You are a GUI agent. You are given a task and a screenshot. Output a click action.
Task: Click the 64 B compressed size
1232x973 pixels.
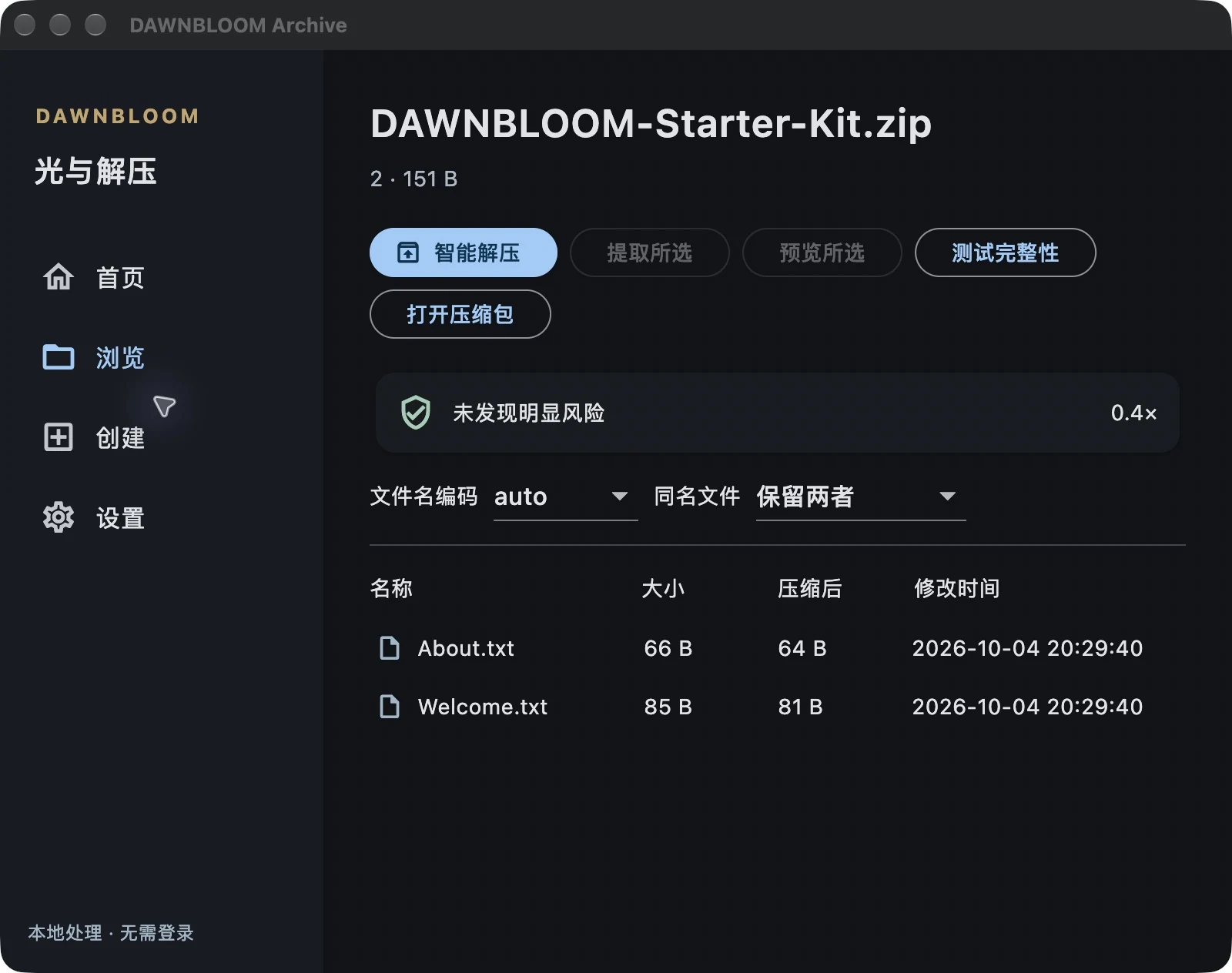[x=802, y=648]
